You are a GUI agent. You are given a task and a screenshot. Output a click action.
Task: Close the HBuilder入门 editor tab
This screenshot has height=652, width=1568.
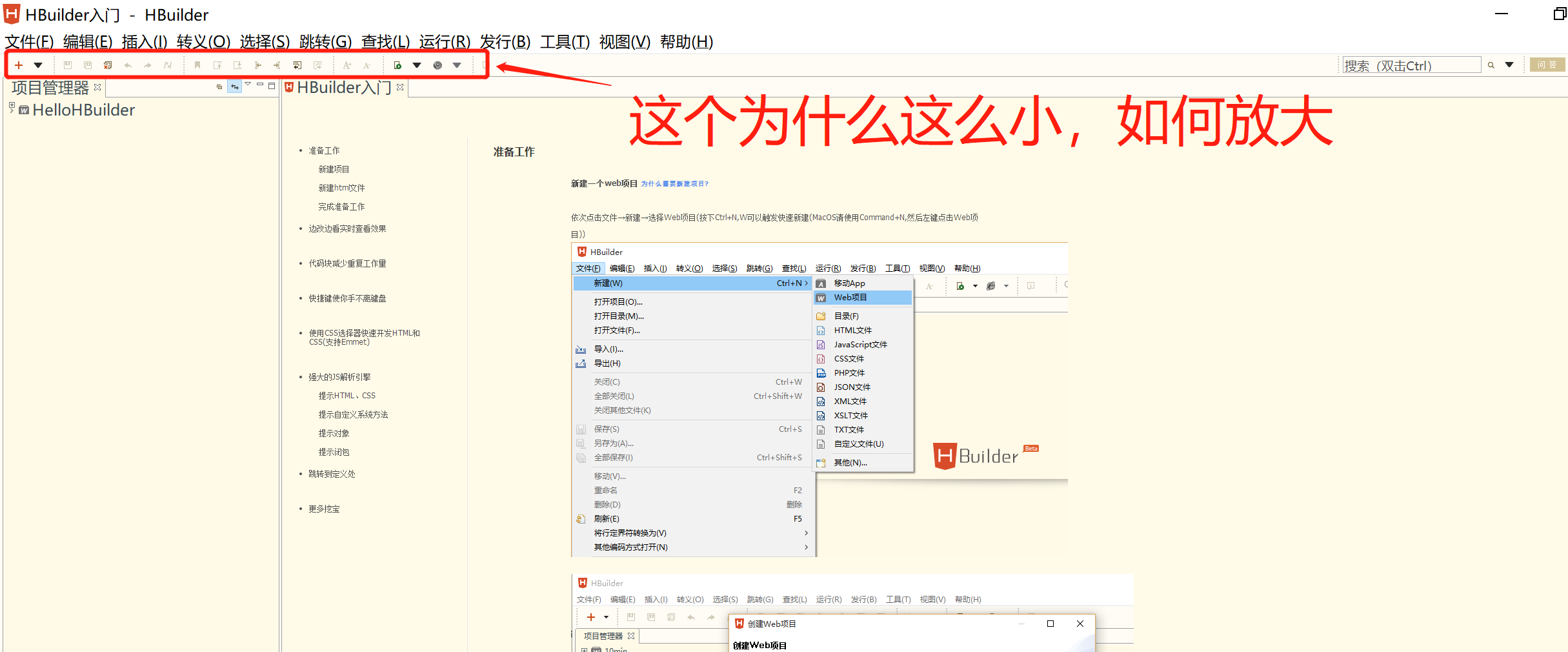(400, 87)
